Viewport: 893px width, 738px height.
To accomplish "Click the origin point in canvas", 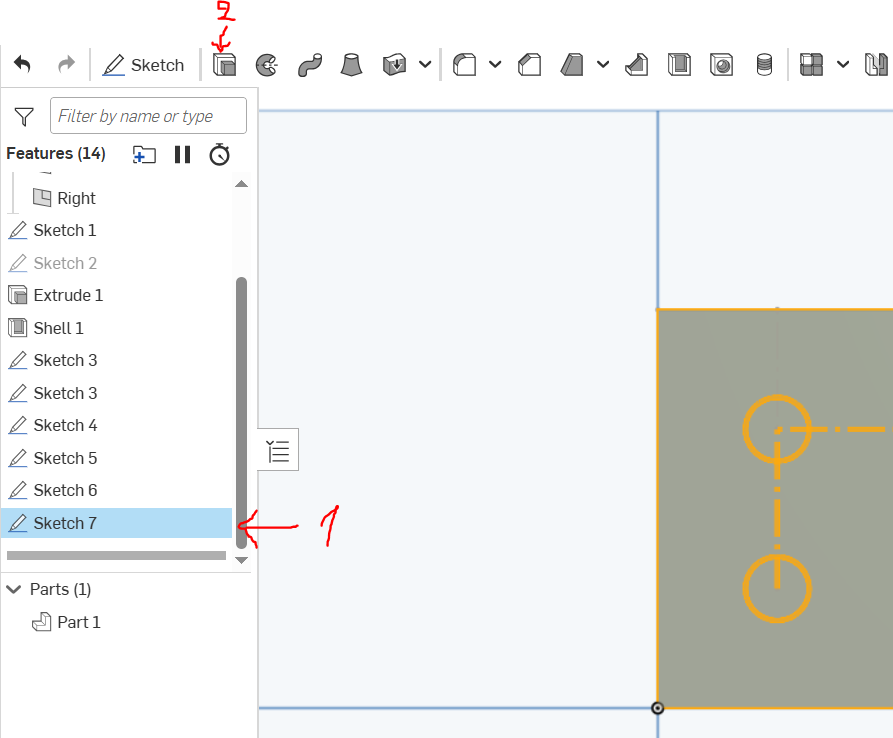I will point(657,708).
